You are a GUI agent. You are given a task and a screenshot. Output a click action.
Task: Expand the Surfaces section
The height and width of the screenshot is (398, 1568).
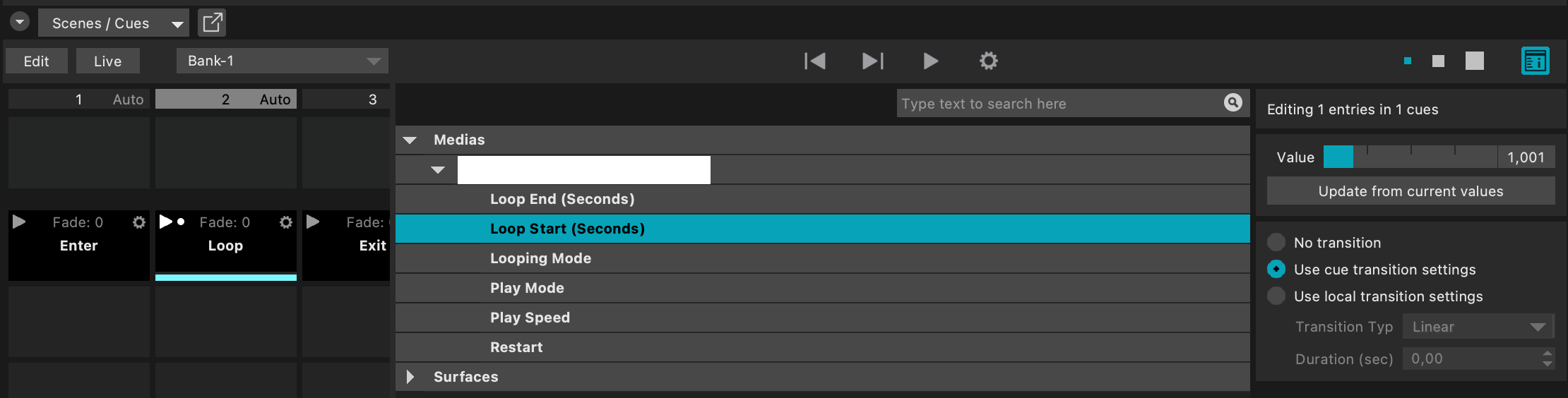(410, 377)
